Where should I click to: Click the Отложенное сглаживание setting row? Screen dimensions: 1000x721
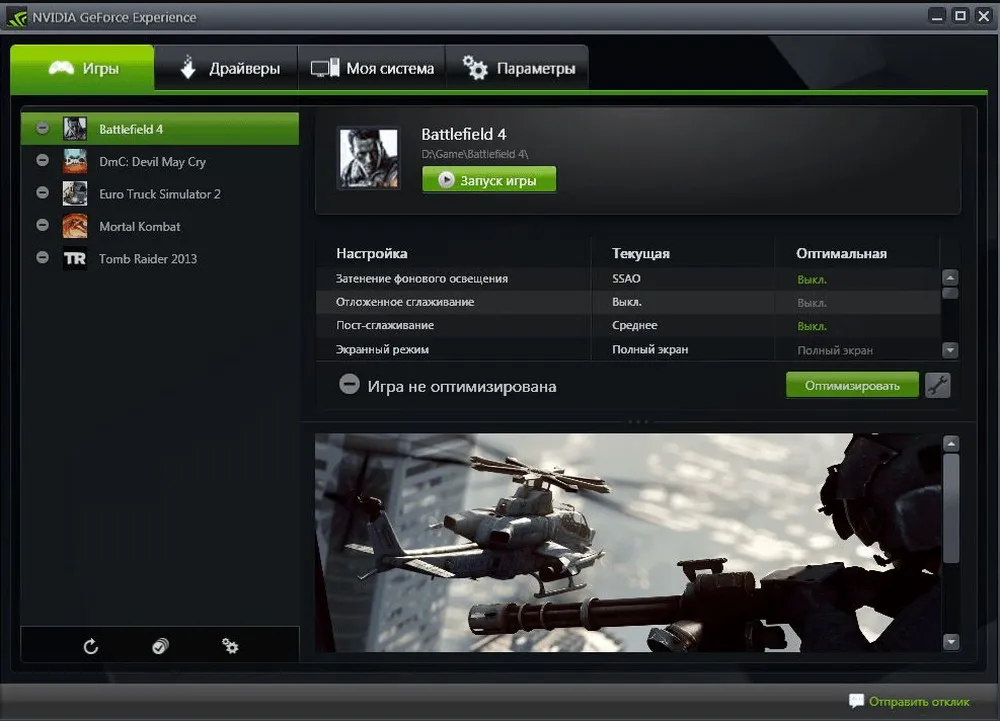628,302
